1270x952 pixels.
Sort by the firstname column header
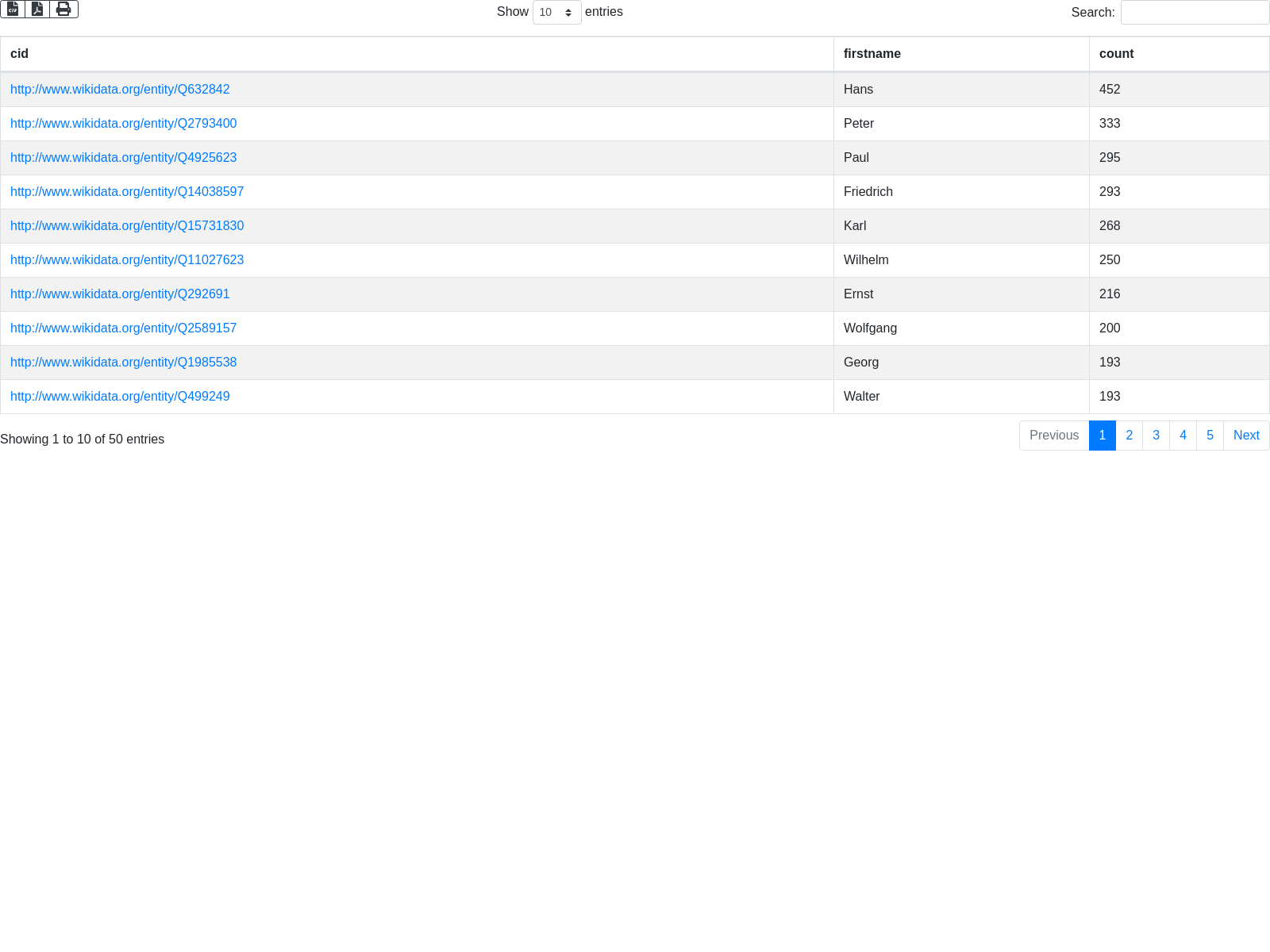pos(872,54)
